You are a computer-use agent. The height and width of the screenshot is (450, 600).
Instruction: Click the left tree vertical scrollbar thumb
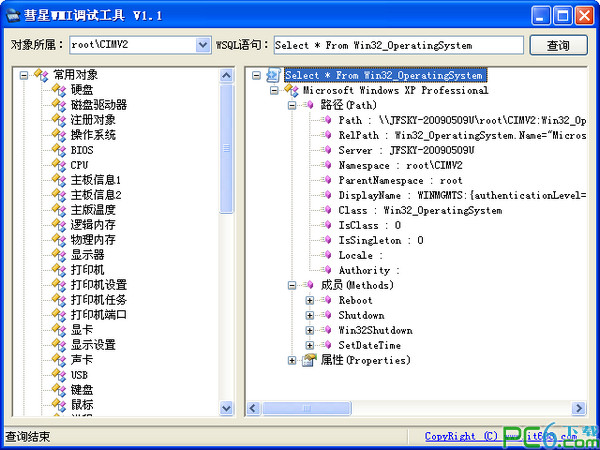tap(227, 148)
